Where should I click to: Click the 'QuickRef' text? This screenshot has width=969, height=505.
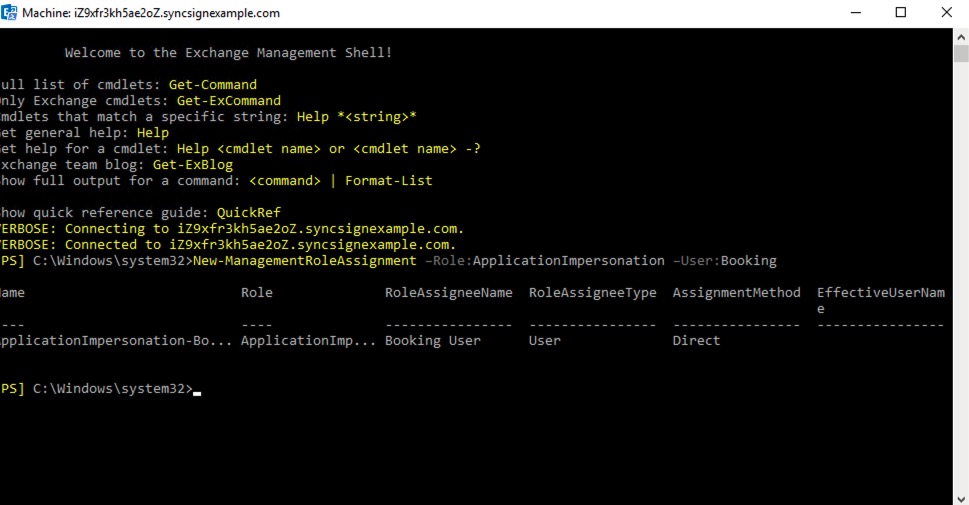pos(248,213)
